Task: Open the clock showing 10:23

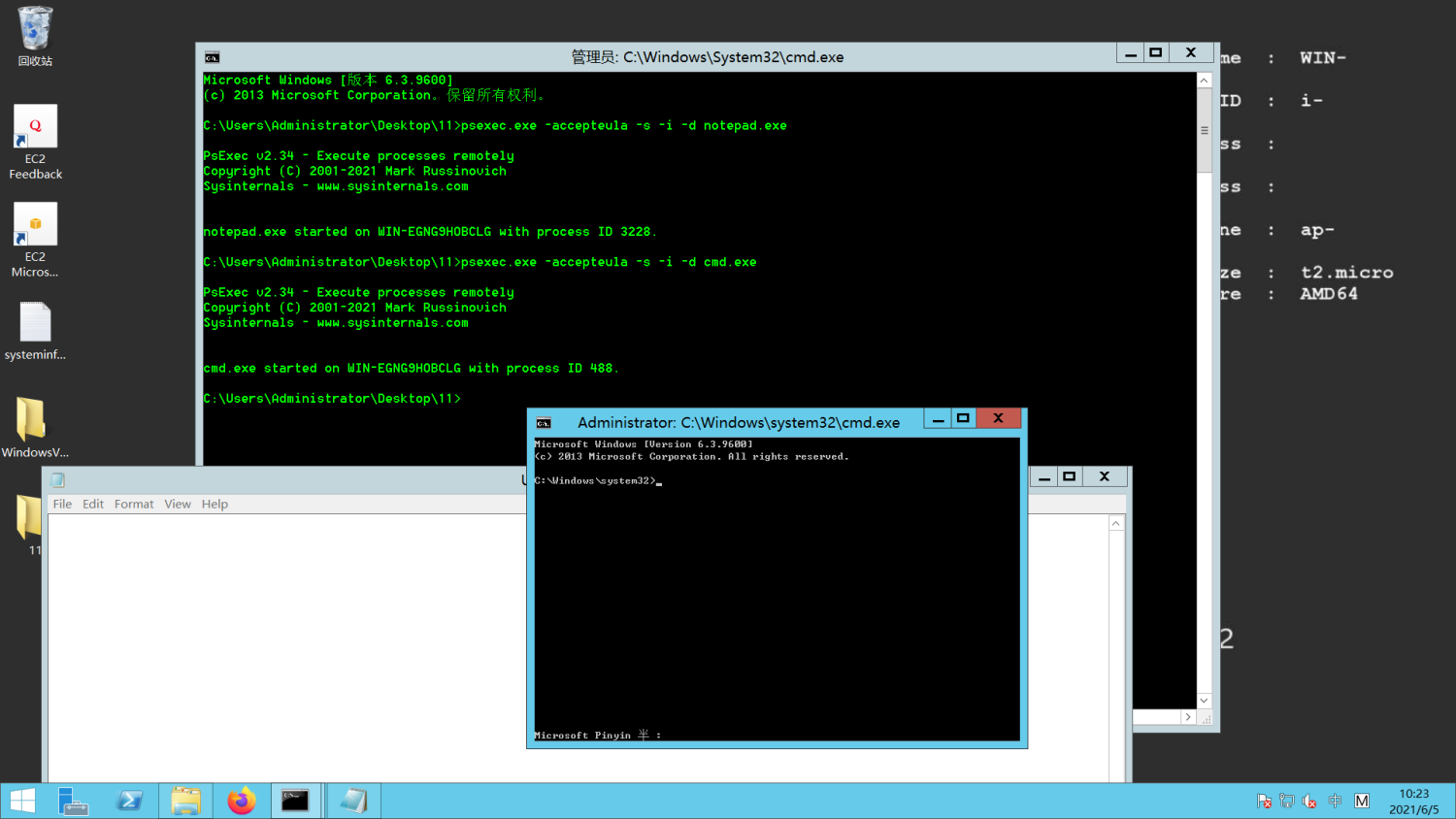Action: point(1414,802)
